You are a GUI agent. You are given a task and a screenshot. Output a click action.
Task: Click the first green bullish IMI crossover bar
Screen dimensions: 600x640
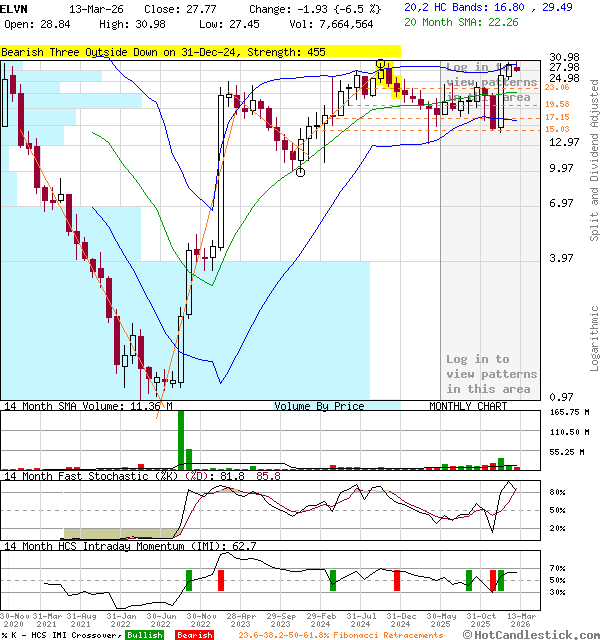point(188,580)
